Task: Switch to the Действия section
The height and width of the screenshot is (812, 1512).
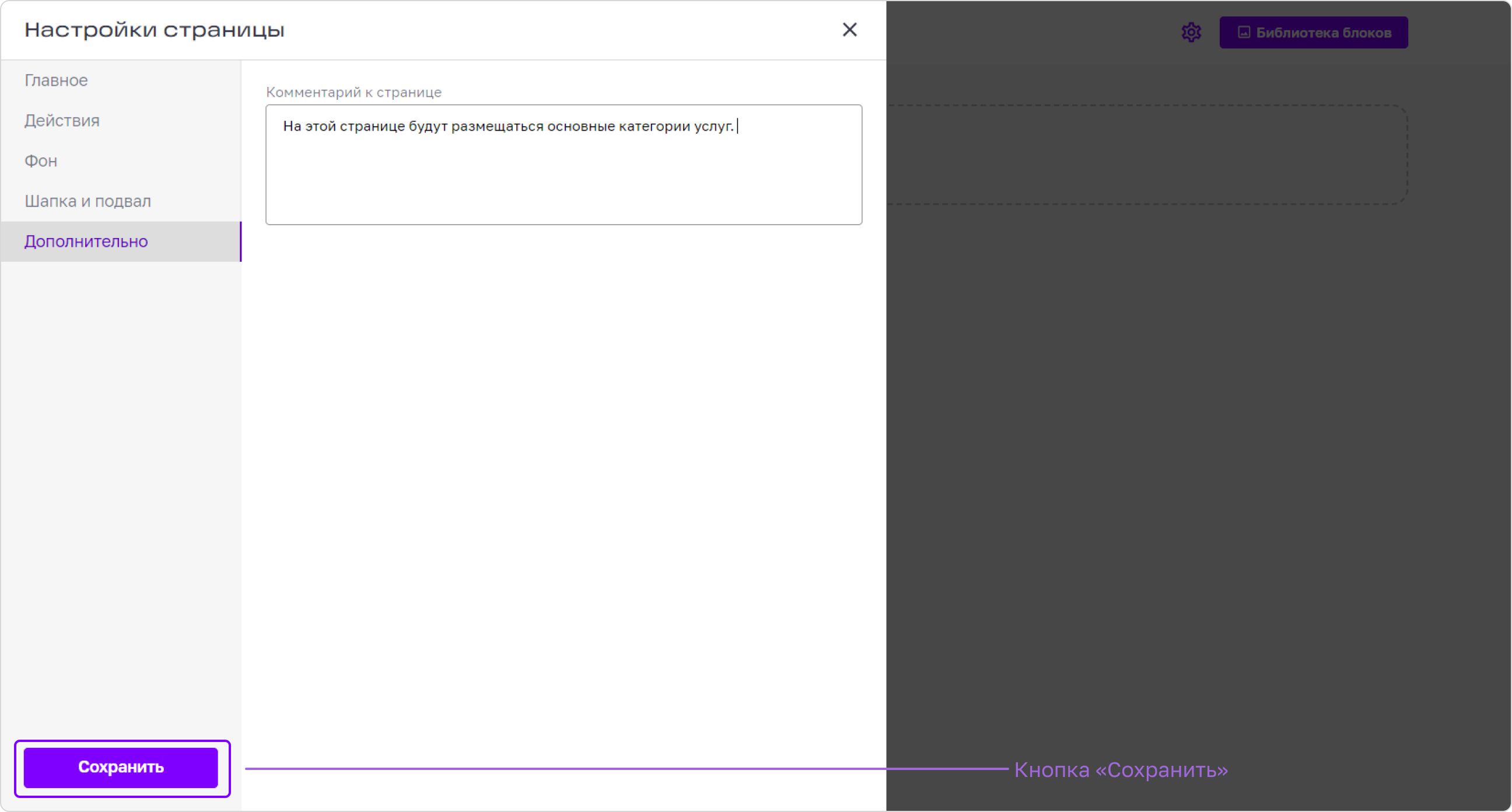Action: 121,120
